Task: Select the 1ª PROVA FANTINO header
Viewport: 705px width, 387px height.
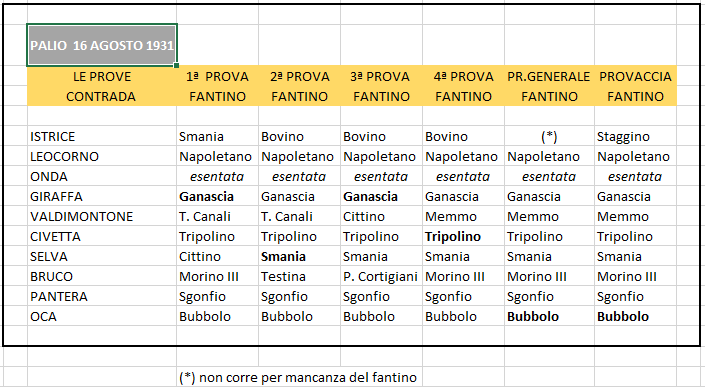Action: click(x=217, y=86)
